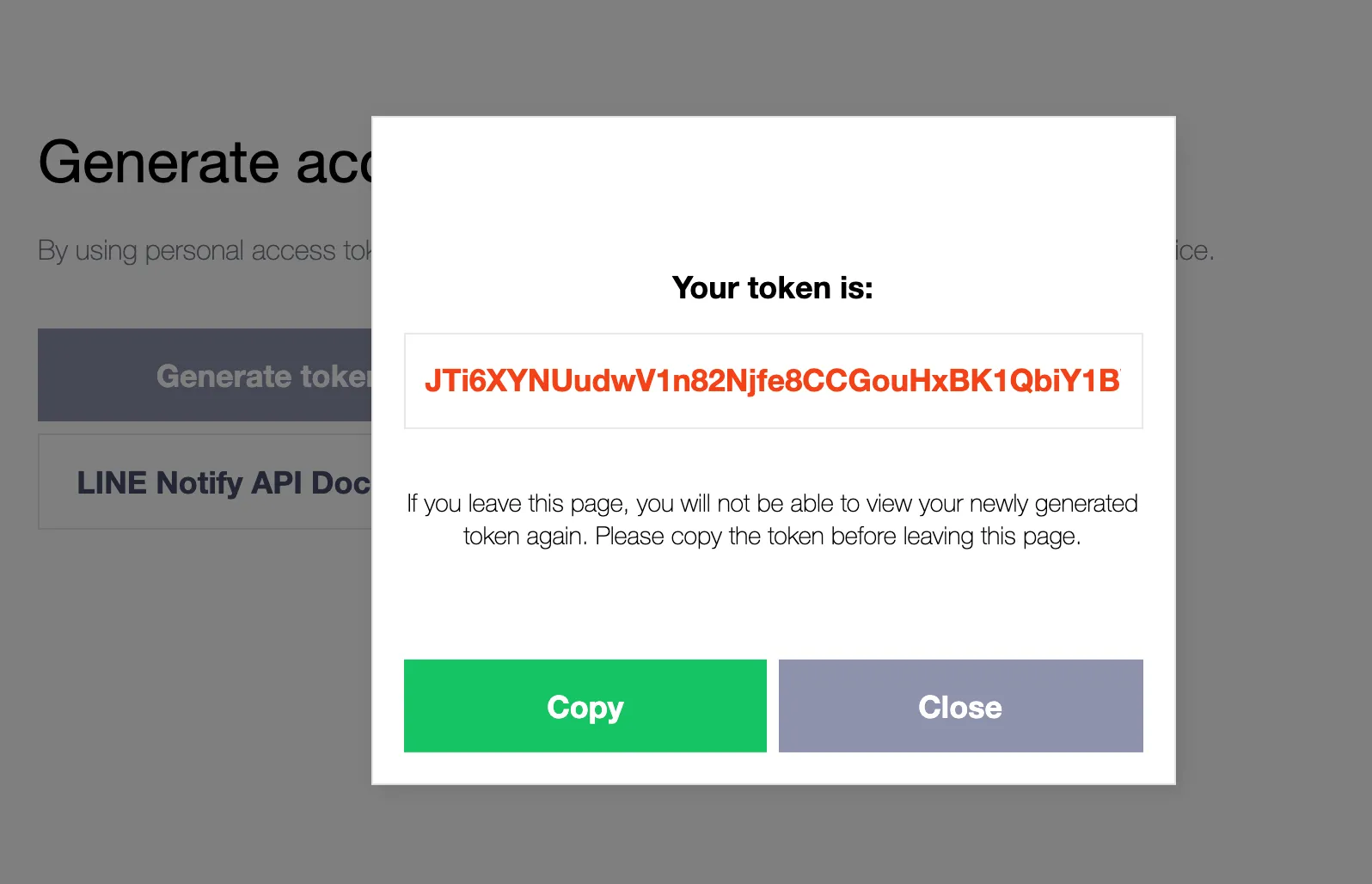Click the warning message about leaving the page
The image size is (1372, 884).
[772, 519]
